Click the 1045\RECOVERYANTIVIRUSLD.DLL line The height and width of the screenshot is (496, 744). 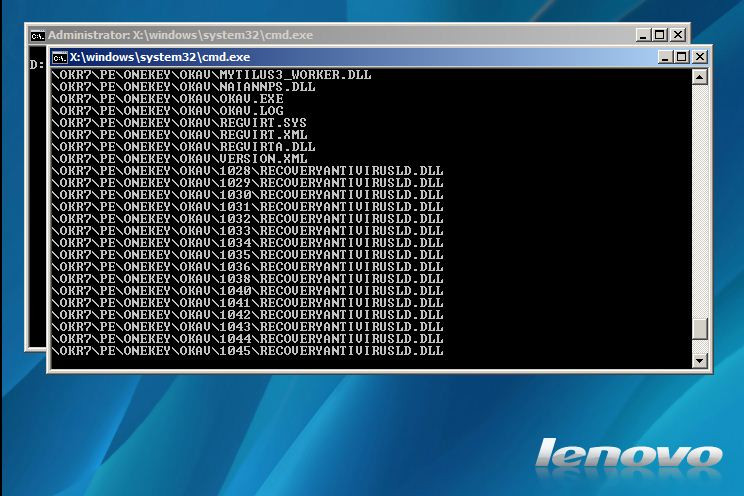[248, 351]
